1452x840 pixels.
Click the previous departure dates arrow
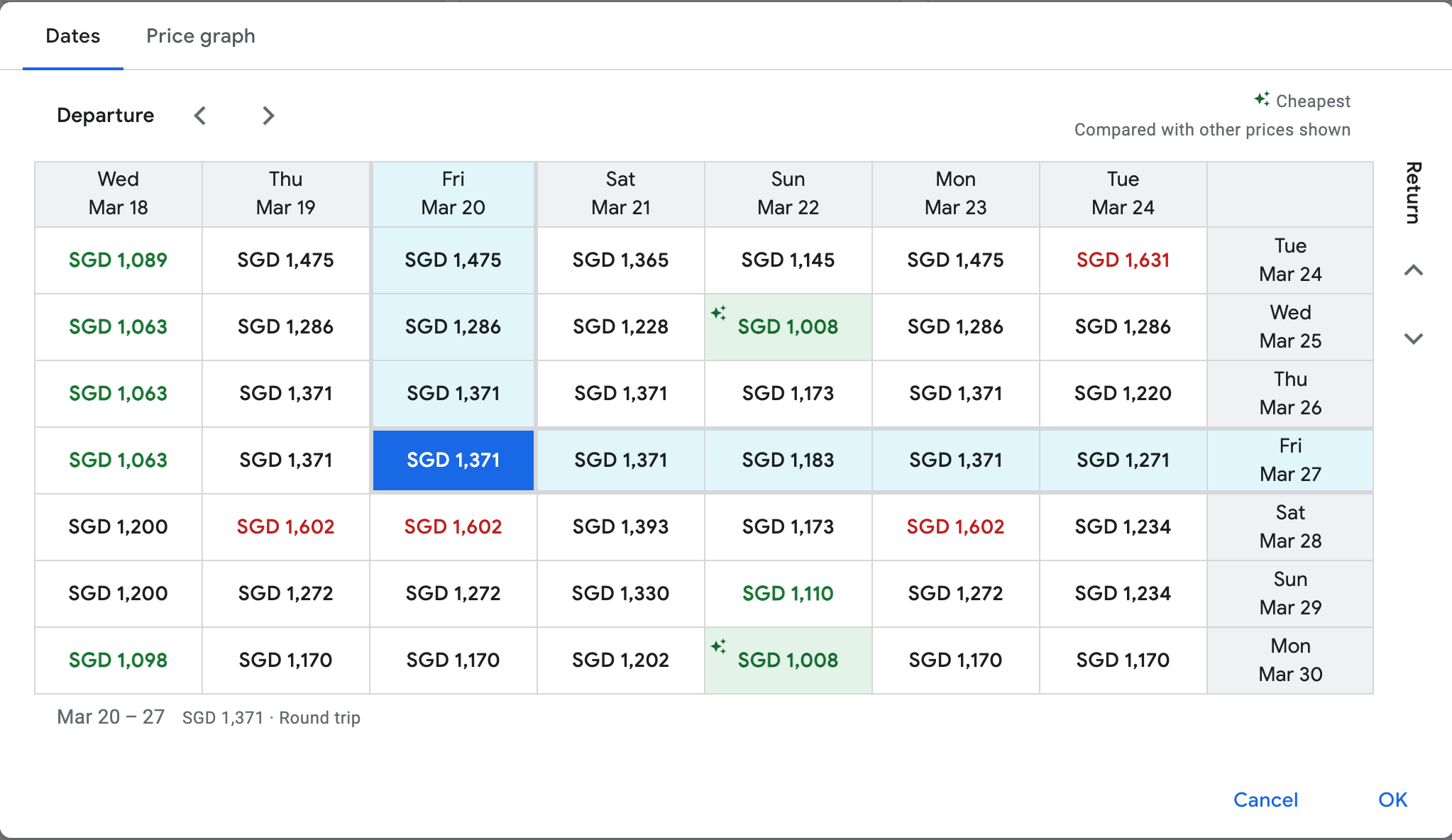pyautogui.click(x=200, y=116)
